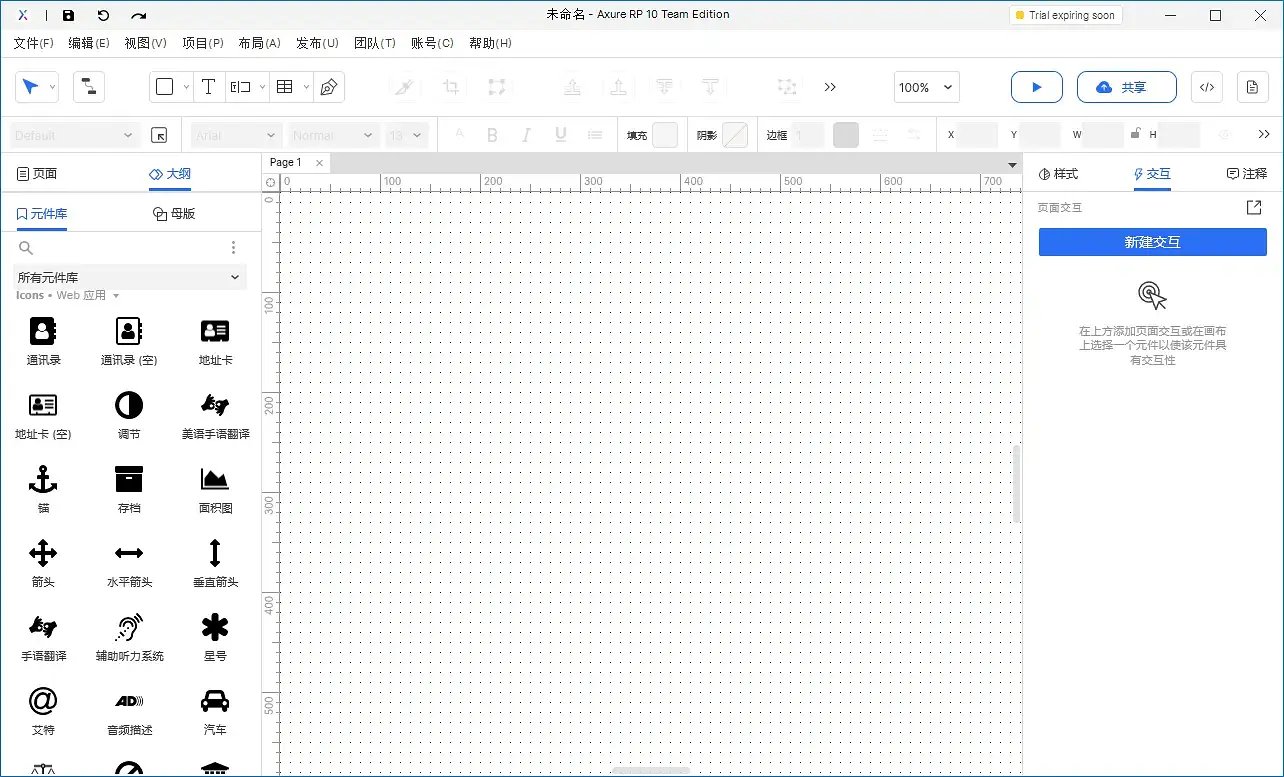Screen dimensions: 1284x777
Task: Toggle bold text formatting
Action: (x=492, y=134)
